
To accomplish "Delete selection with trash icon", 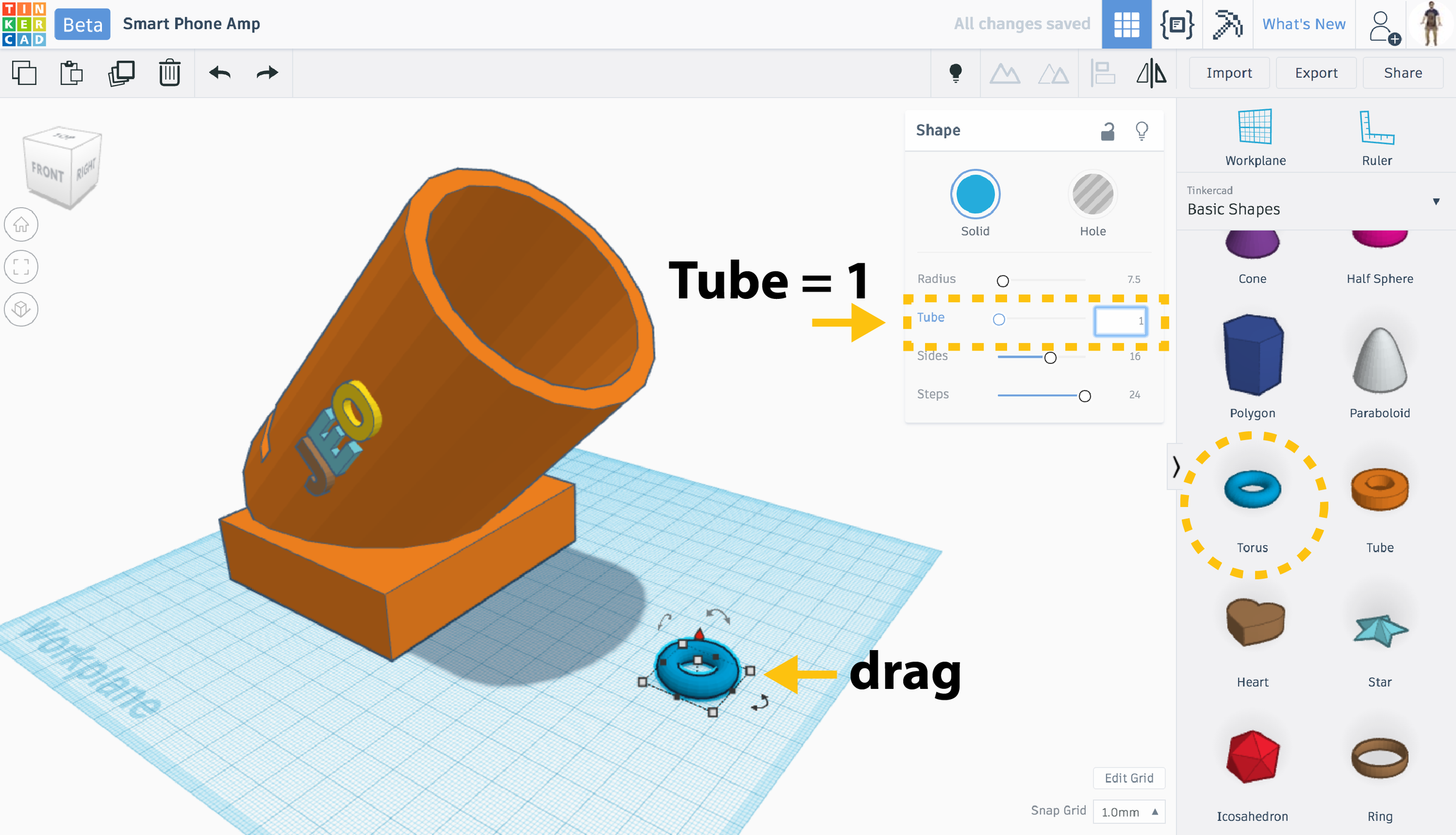I will [x=170, y=73].
